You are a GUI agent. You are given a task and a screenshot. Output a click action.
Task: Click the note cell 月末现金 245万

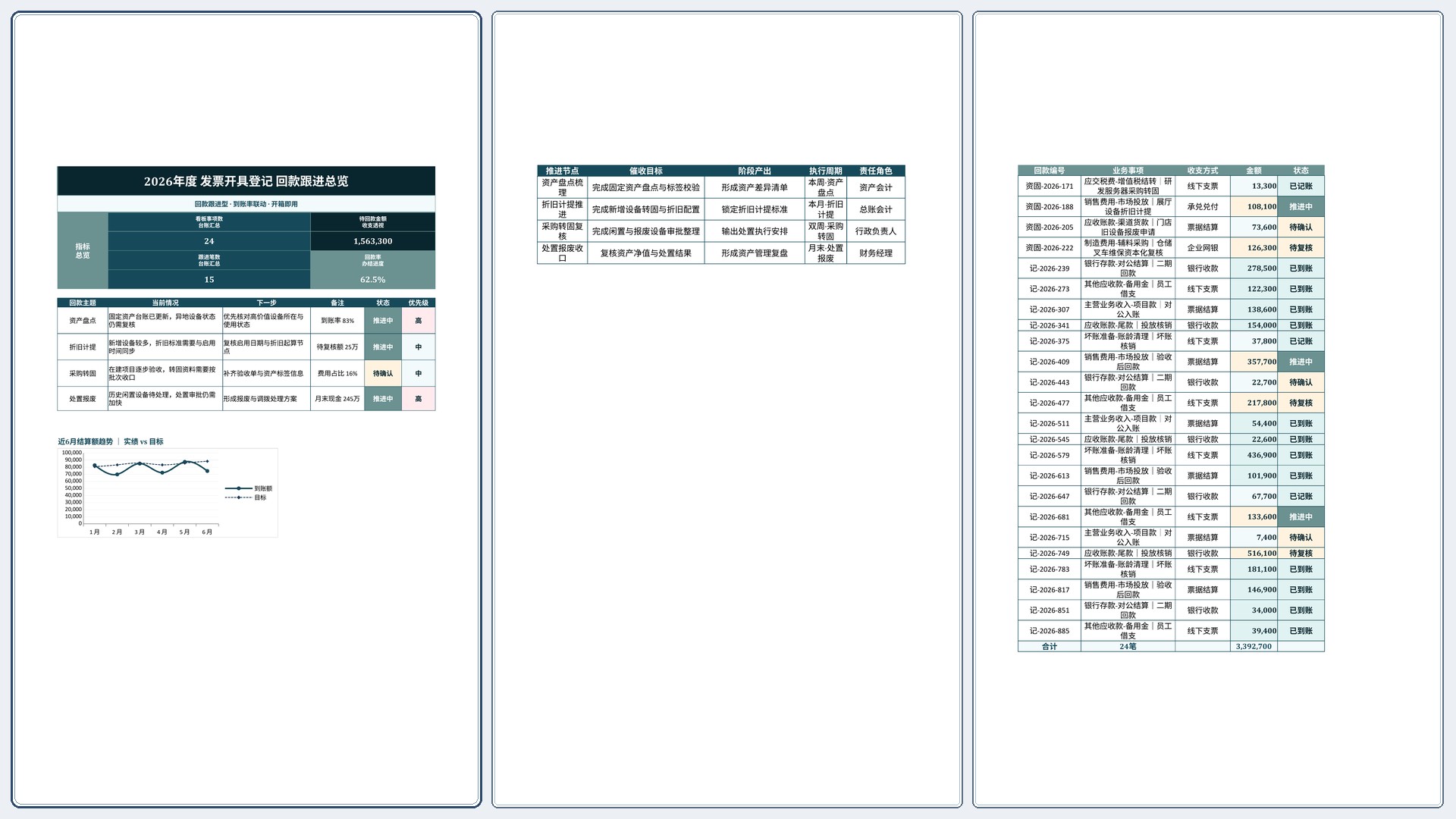tap(337, 399)
